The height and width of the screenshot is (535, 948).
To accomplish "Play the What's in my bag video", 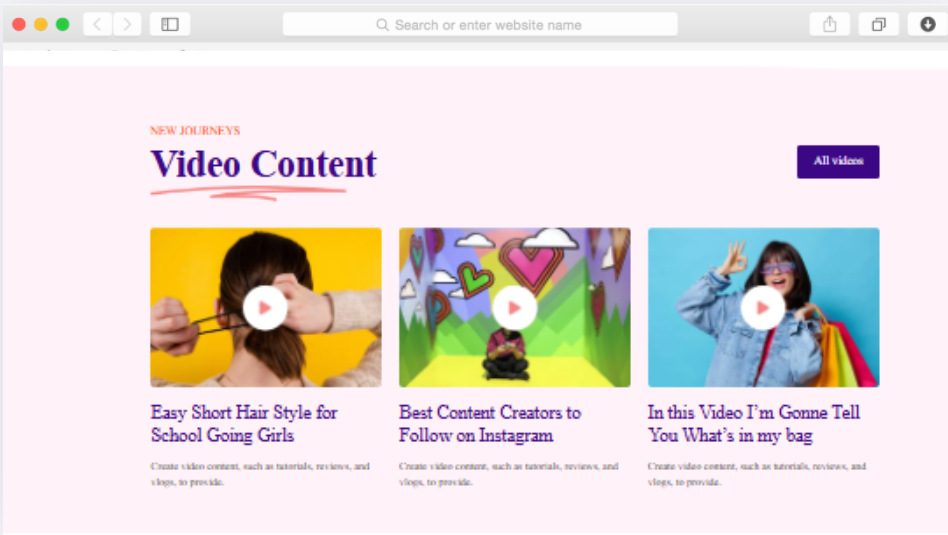I will (x=763, y=308).
